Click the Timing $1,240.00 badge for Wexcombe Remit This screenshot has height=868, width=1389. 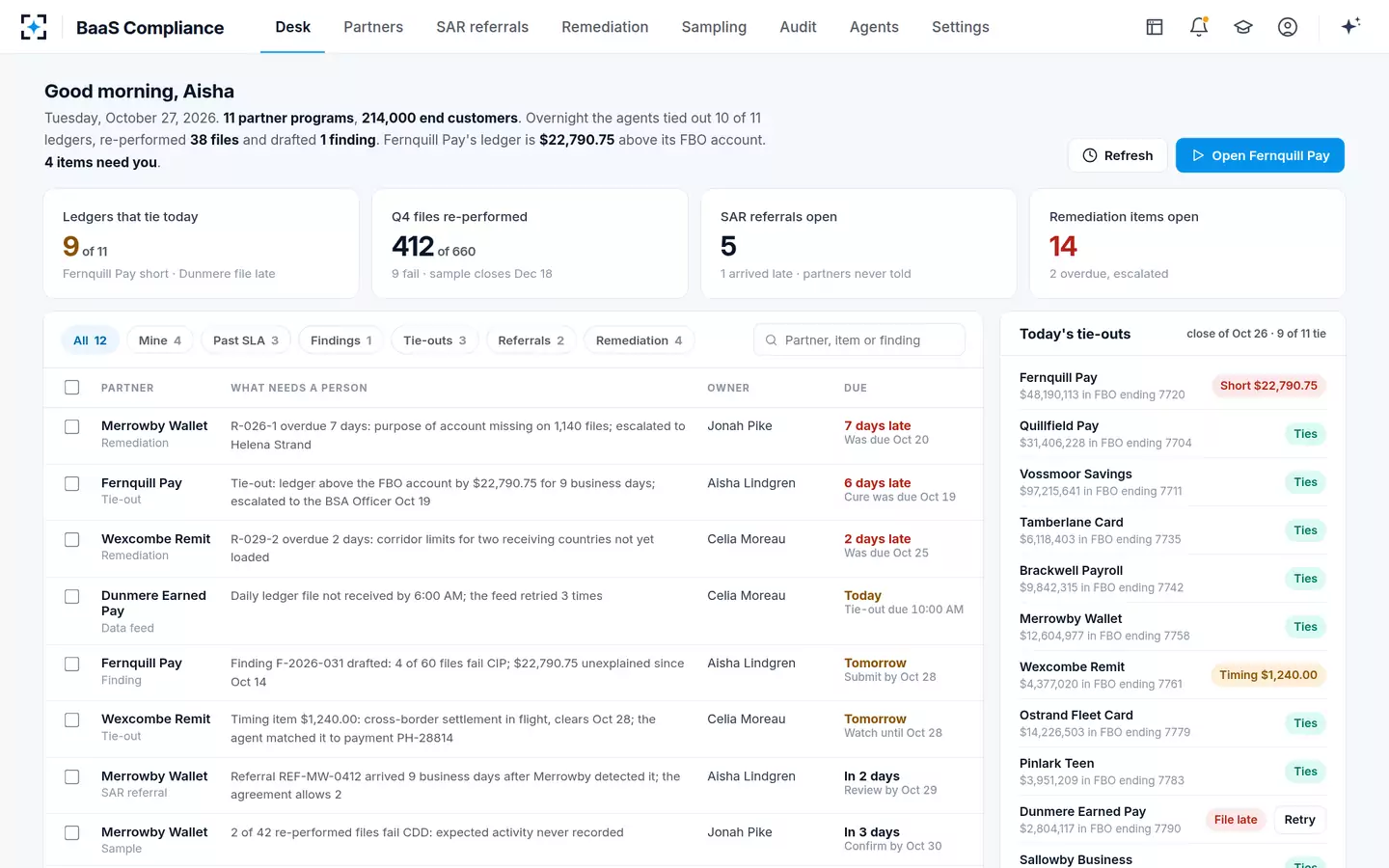click(x=1268, y=675)
